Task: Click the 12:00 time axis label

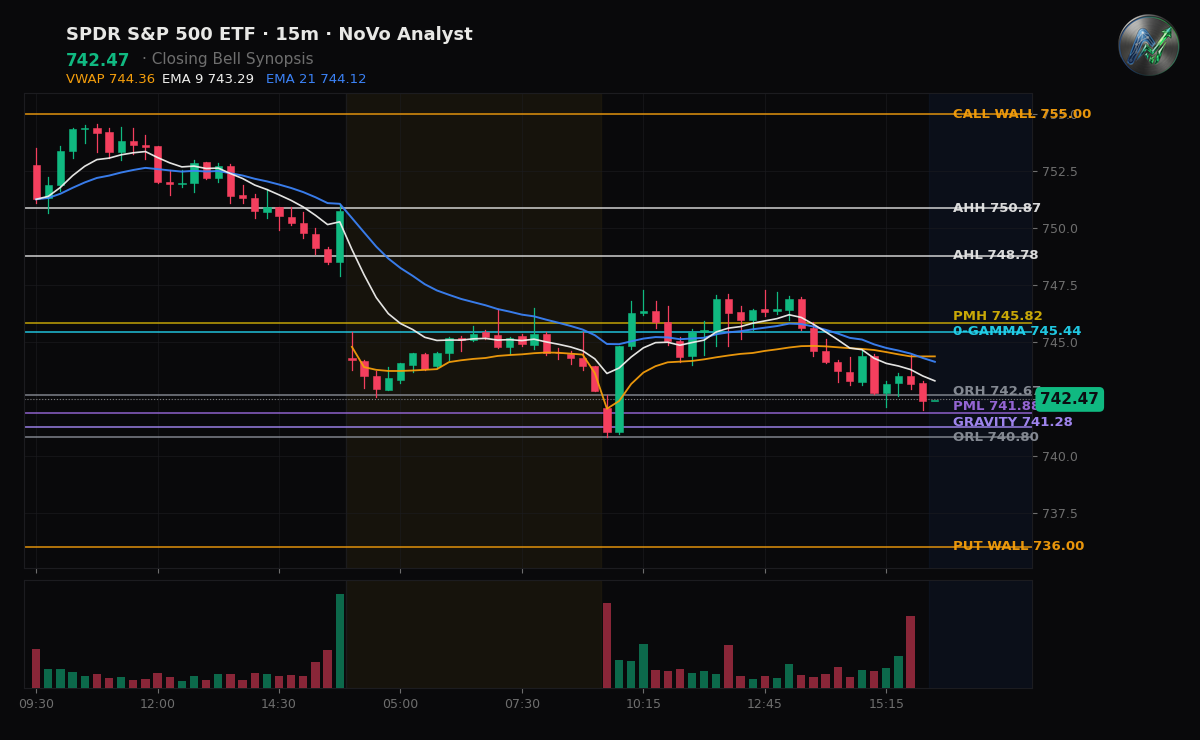Action: click(x=157, y=704)
